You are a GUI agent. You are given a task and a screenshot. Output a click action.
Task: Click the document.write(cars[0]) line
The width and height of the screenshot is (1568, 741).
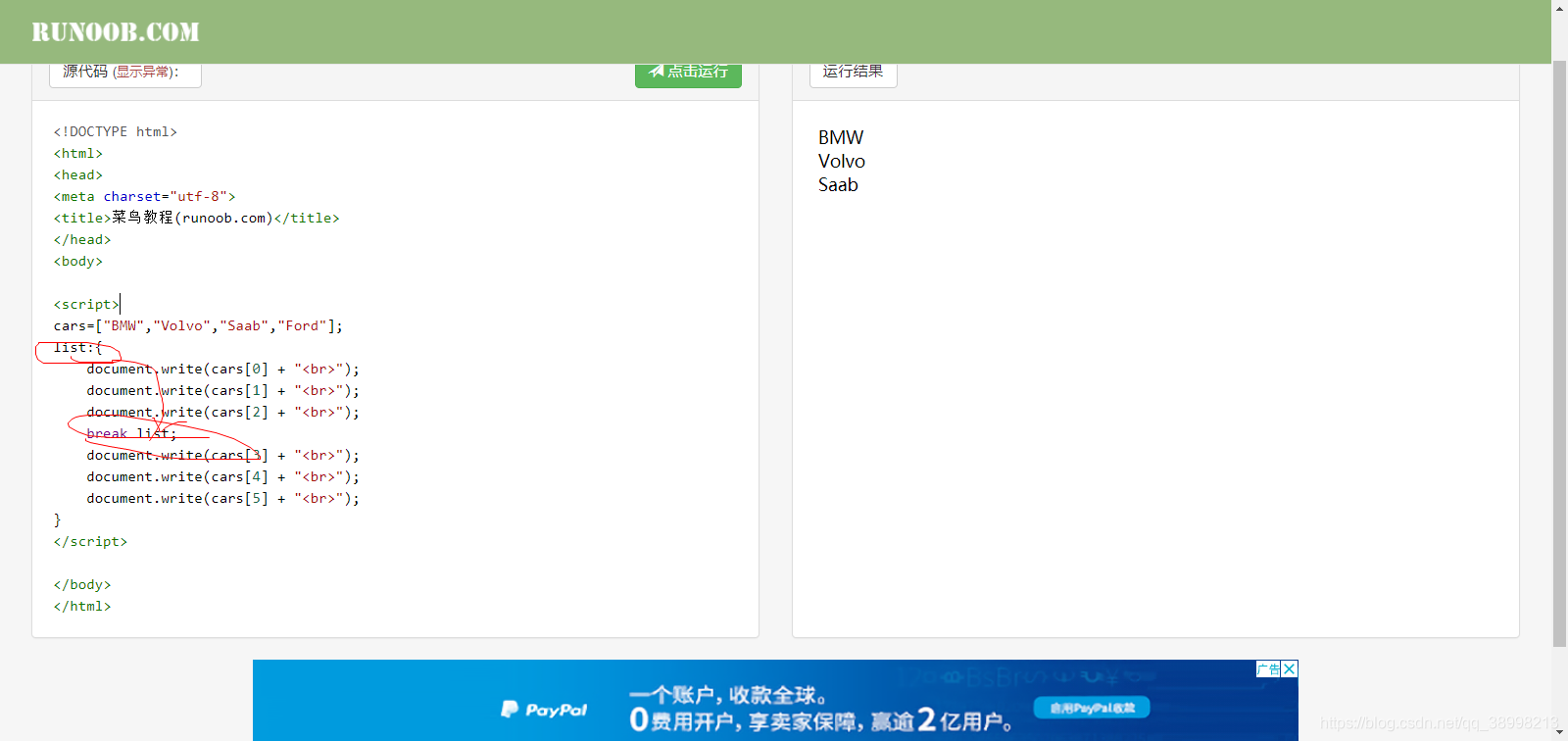[x=222, y=369]
